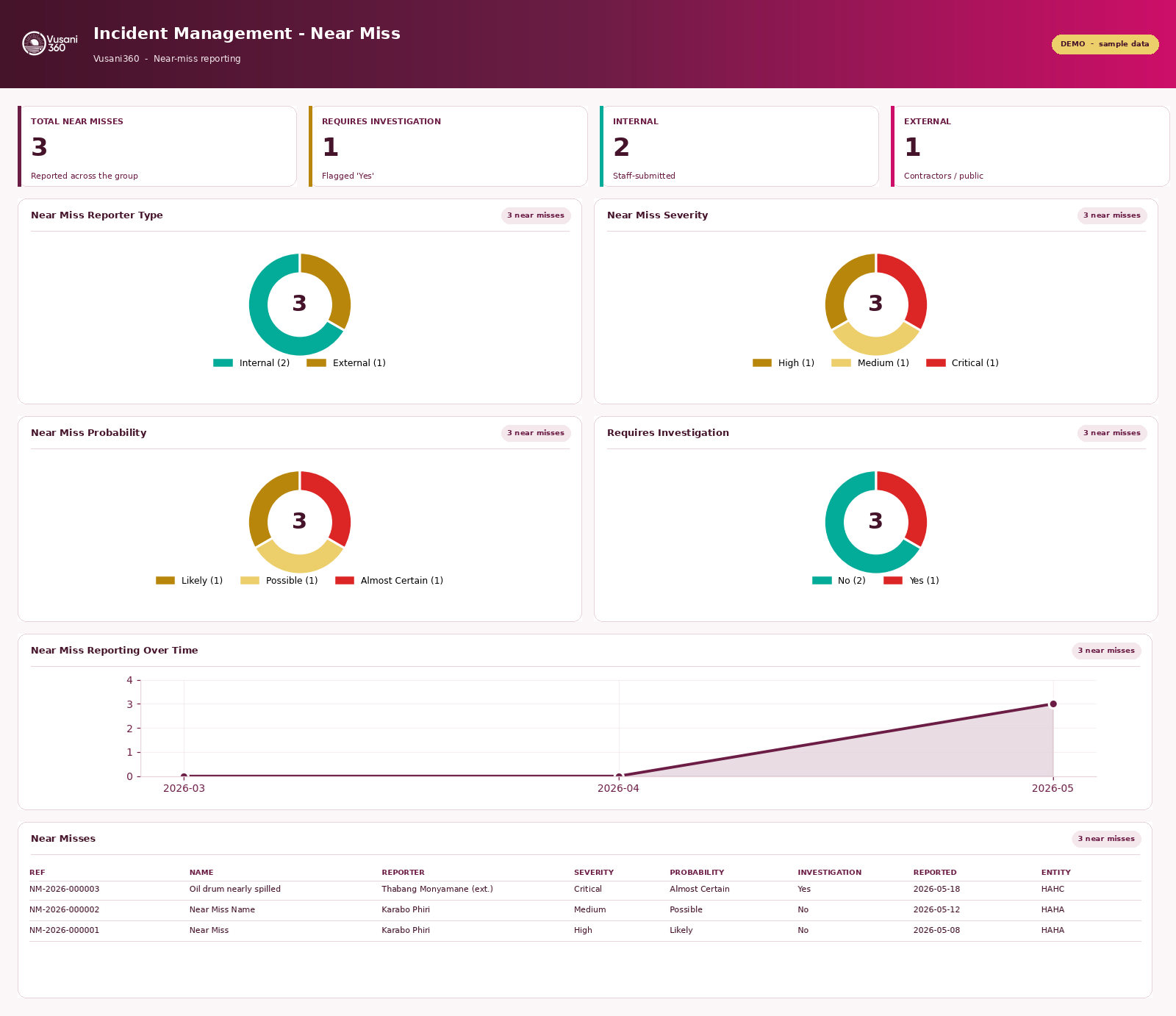Click the Vusani 360 logo

(49, 43)
